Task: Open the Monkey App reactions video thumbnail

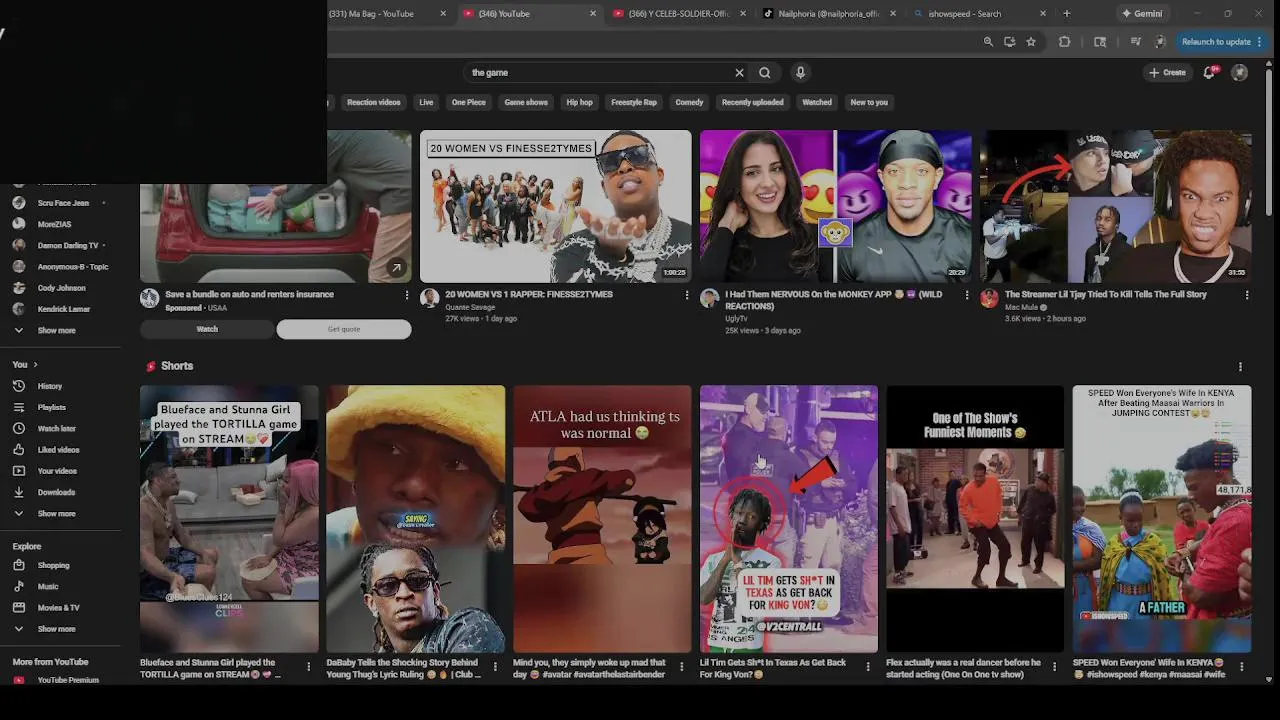Action: pos(835,206)
